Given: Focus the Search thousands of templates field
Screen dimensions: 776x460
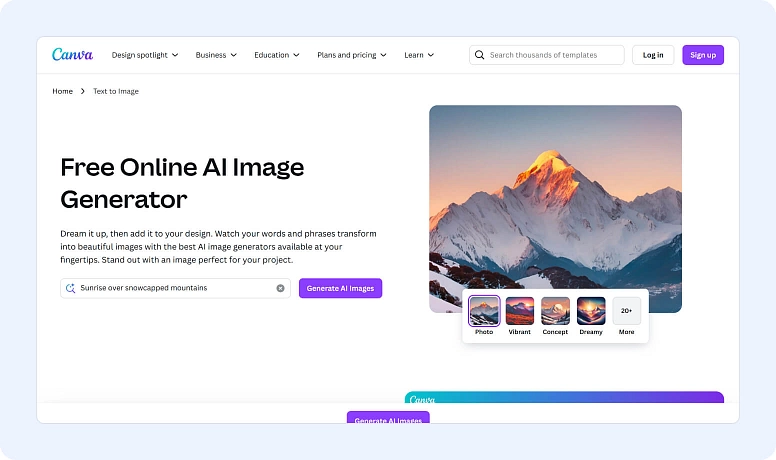Looking at the screenshot, I should point(547,55).
